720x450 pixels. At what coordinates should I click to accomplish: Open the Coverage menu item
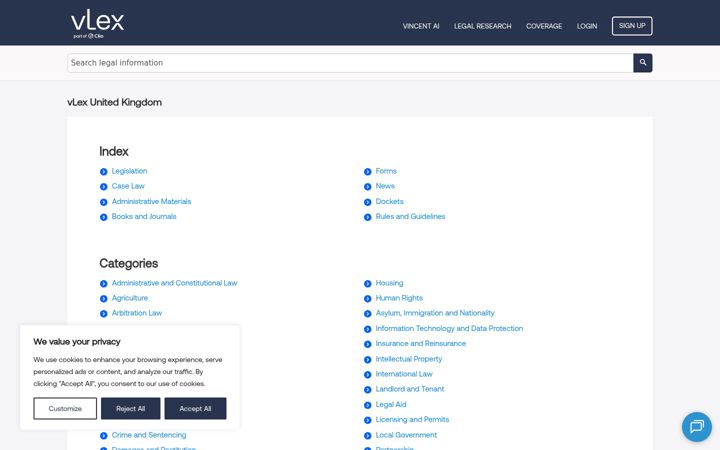544,26
